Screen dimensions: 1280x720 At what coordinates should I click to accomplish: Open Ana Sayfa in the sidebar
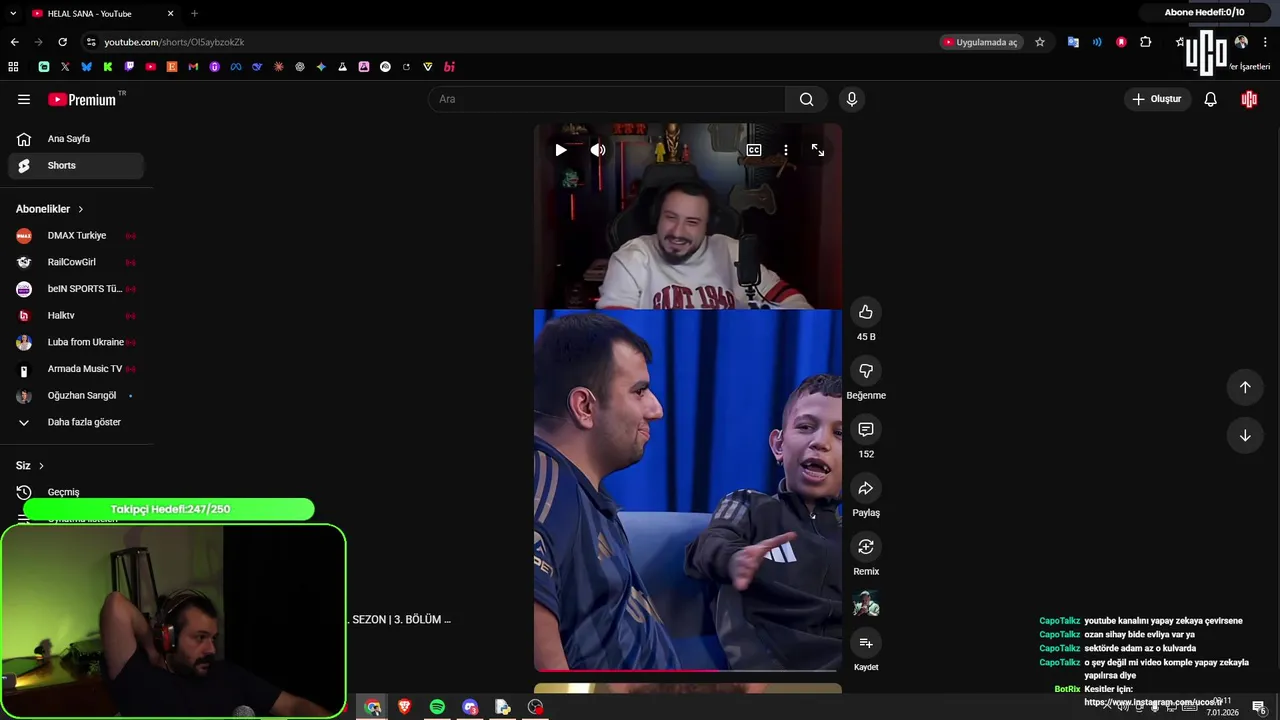tap(76, 139)
